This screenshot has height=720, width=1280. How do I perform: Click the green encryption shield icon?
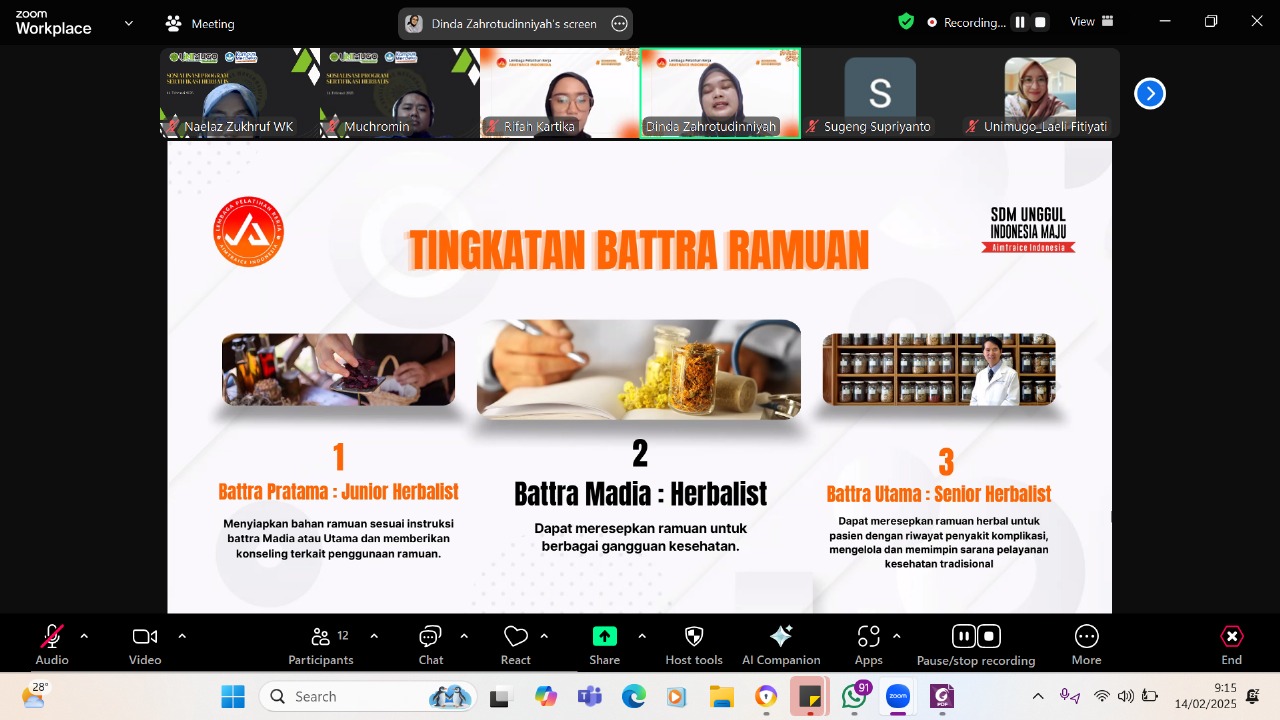[x=906, y=22]
